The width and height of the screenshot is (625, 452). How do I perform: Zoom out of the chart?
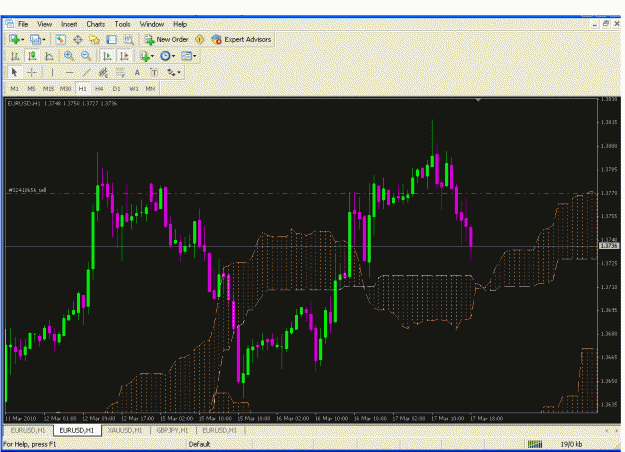point(86,56)
